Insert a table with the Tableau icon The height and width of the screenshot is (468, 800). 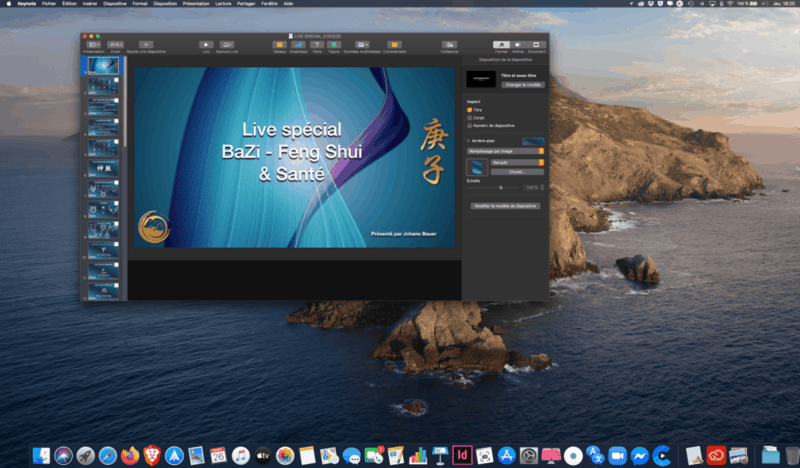279,45
